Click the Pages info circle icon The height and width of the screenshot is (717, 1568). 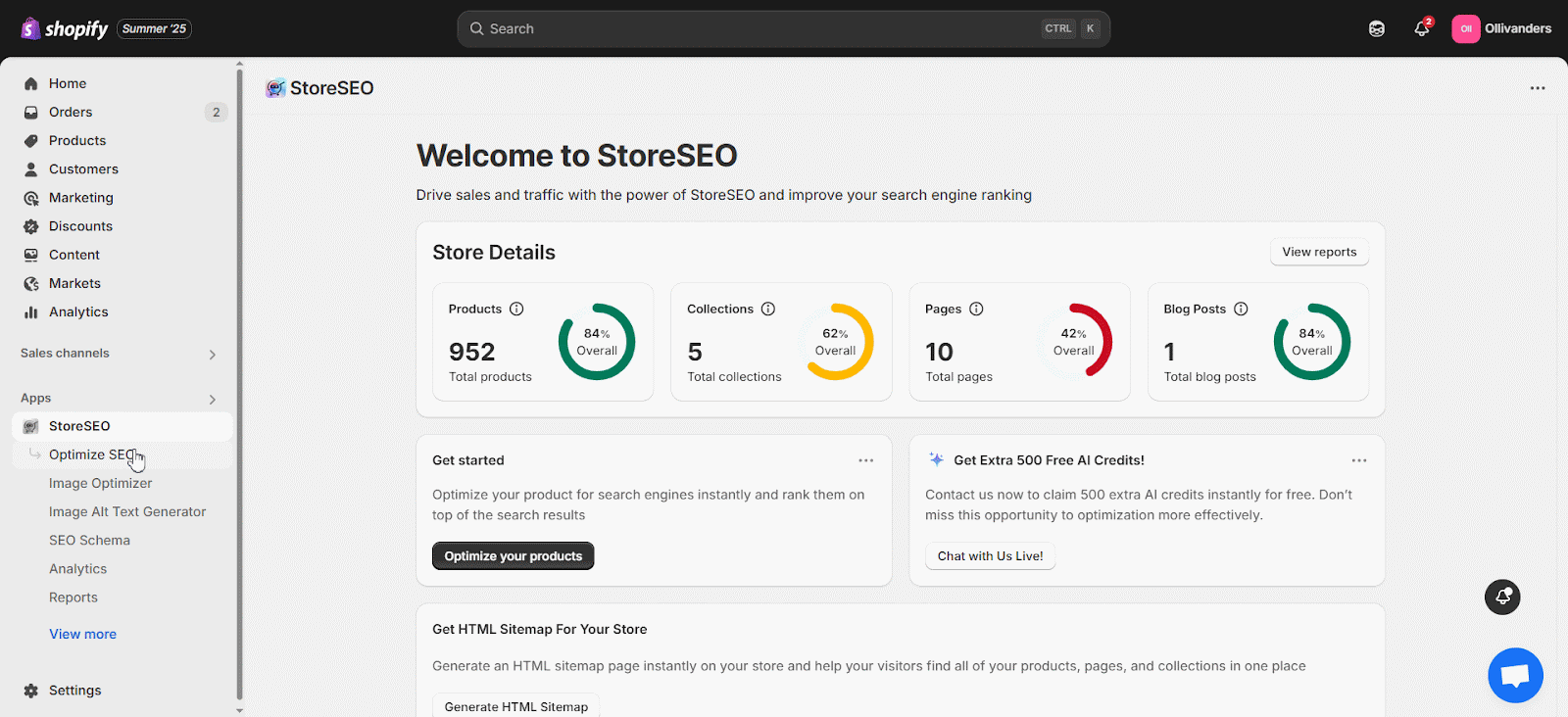pos(976,309)
